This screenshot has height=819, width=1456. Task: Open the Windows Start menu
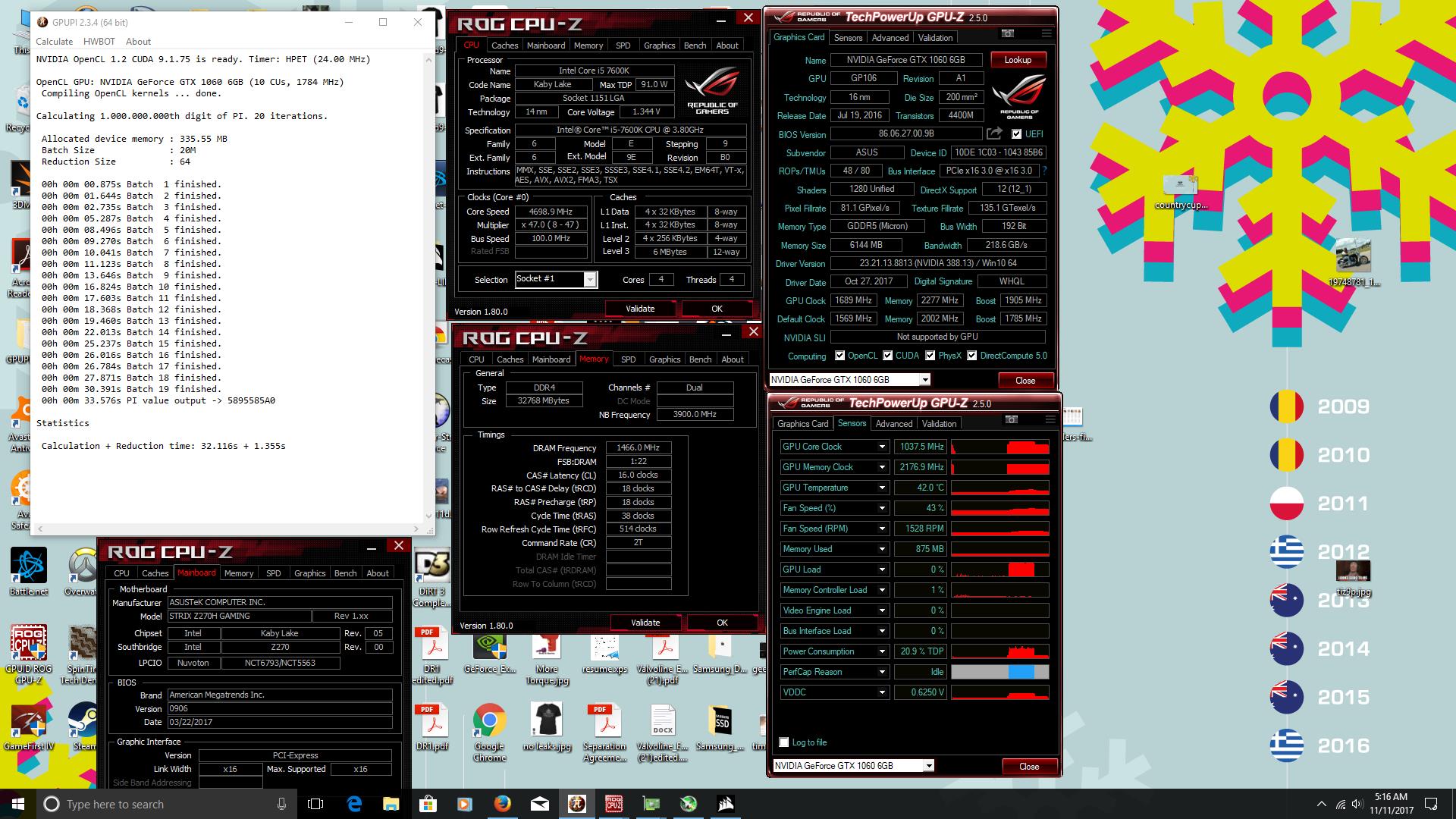[18, 804]
